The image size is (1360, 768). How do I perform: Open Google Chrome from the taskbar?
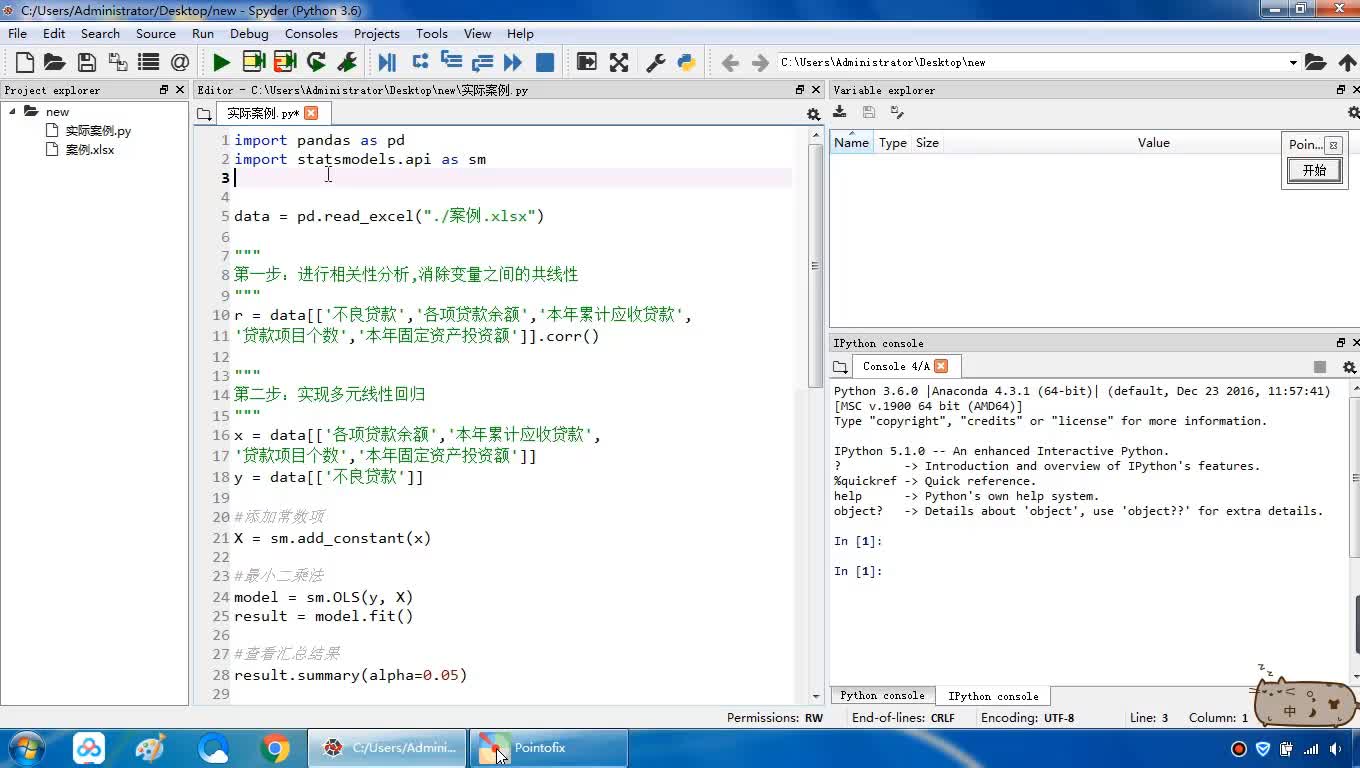click(275, 748)
